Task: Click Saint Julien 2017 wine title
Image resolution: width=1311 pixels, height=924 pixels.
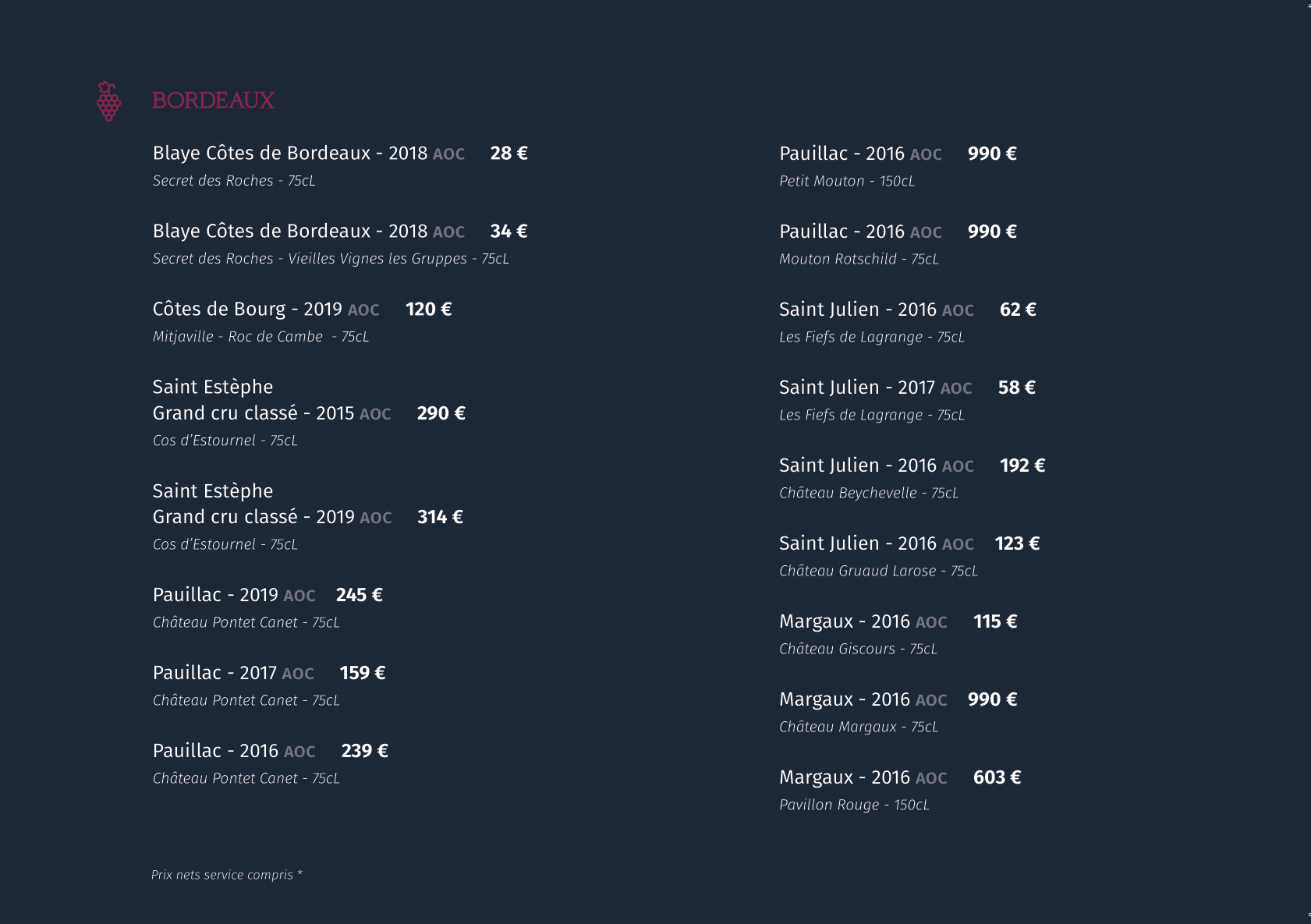Action: click(x=875, y=388)
